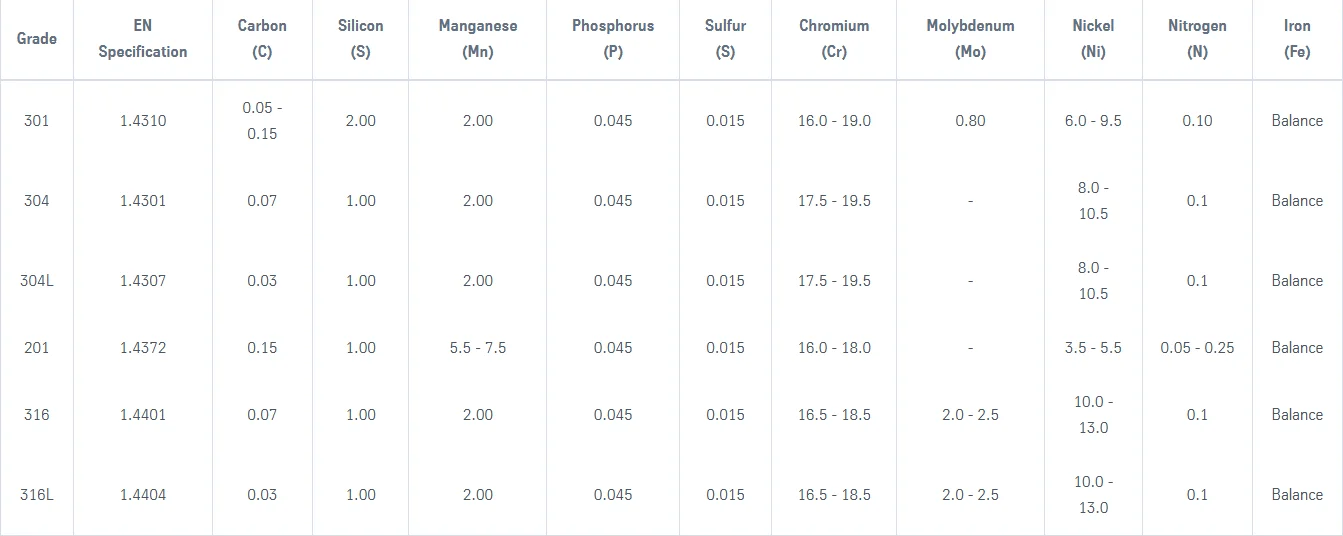This screenshot has width=1343, height=536.
Task: Click grade 304L in first column
Action: click(37, 281)
